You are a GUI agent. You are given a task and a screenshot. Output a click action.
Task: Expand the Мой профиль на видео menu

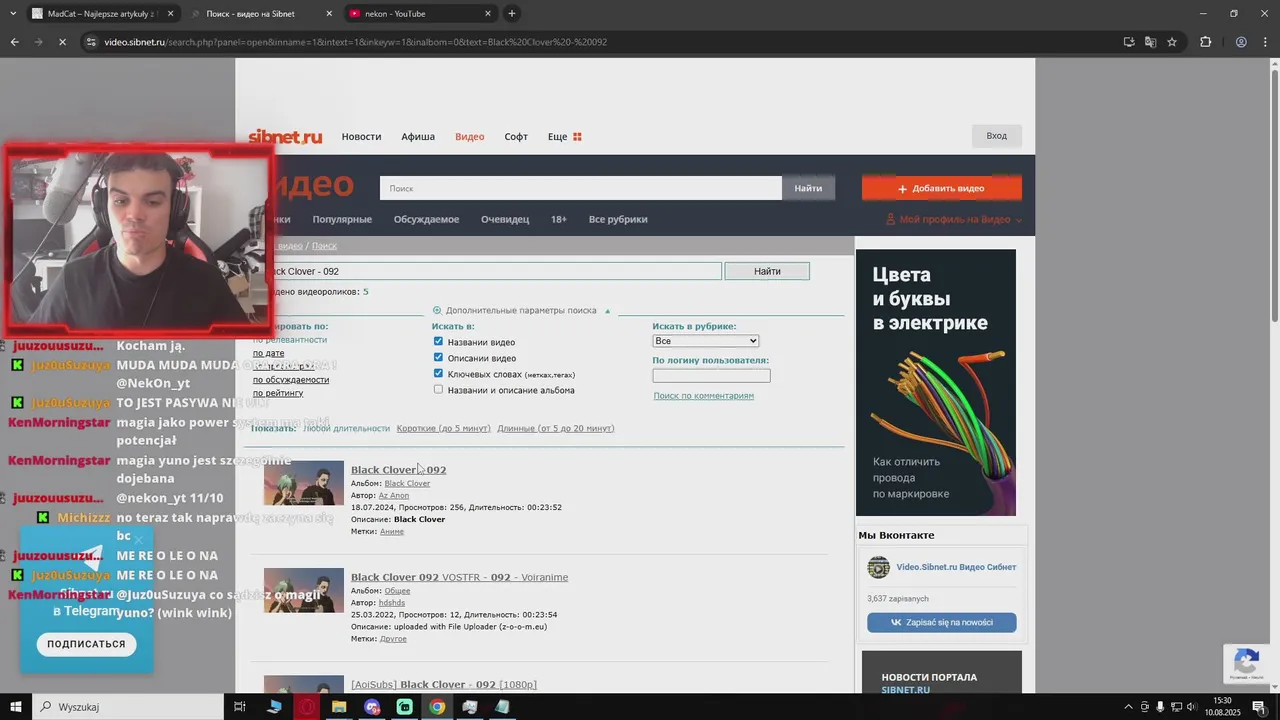click(x=954, y=219)
